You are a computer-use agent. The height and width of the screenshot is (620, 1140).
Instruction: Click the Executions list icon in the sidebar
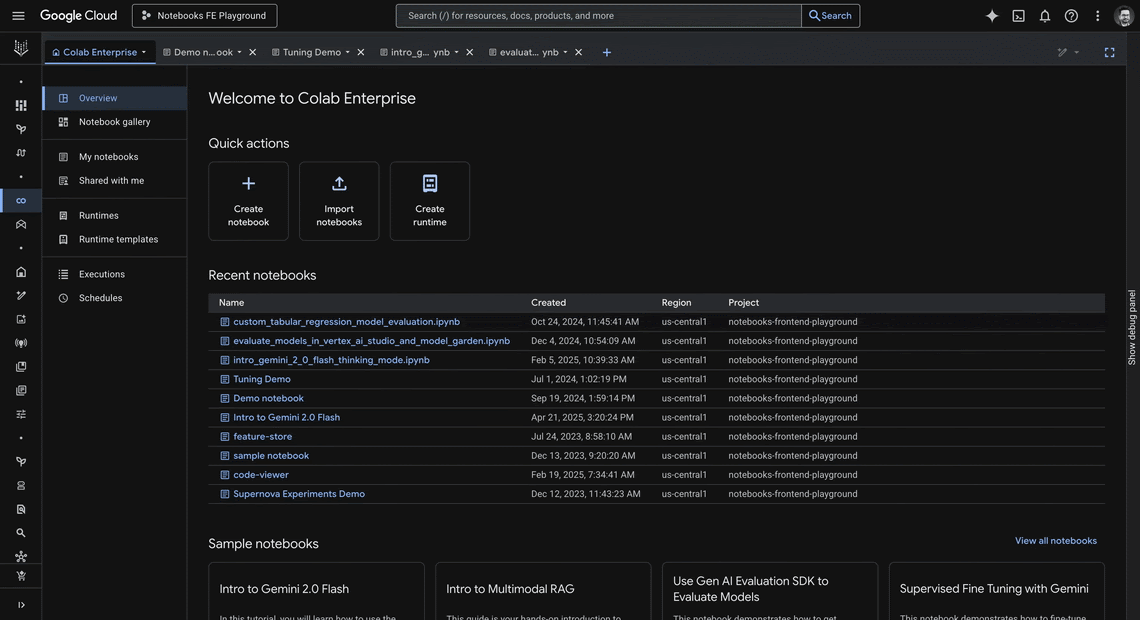tap(63, 274)
